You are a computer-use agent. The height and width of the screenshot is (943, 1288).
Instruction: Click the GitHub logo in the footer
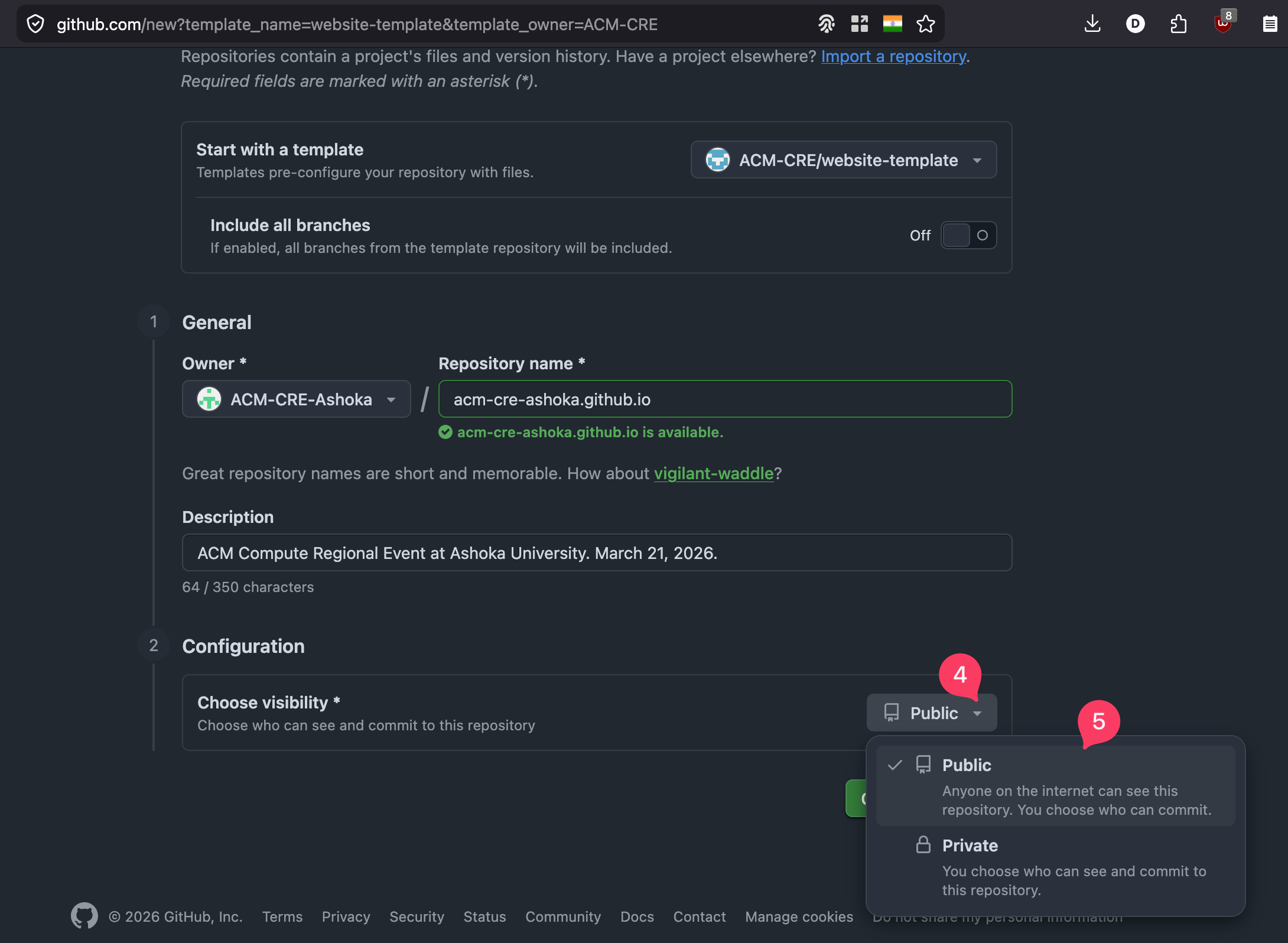click(x=84, y=916)
